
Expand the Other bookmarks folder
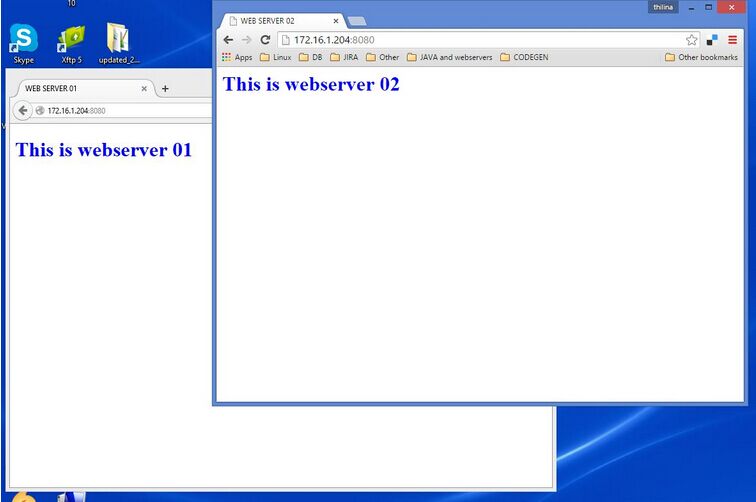(701, 57)
